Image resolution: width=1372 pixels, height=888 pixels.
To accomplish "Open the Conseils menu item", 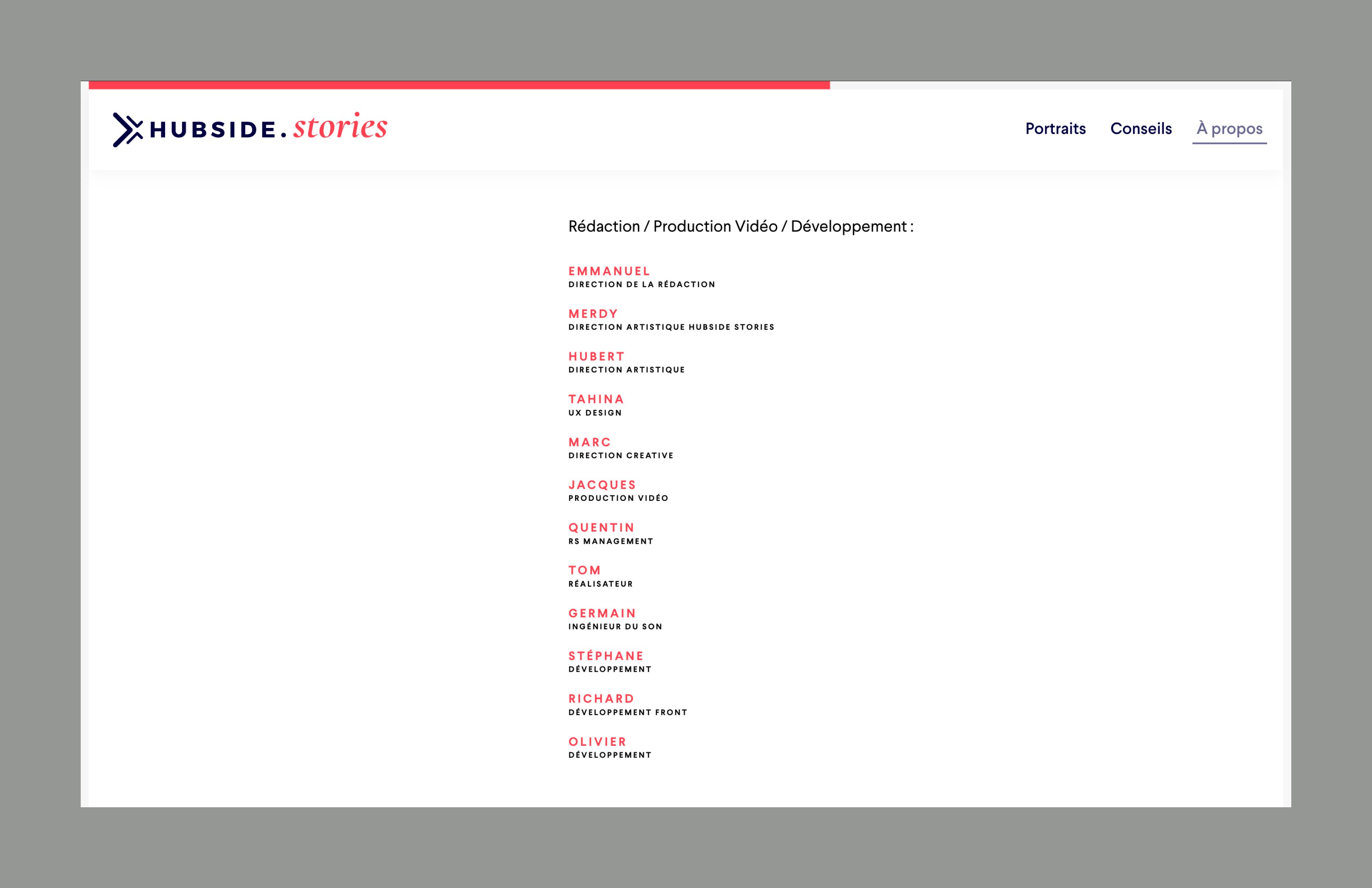I will coord(1141,129).
